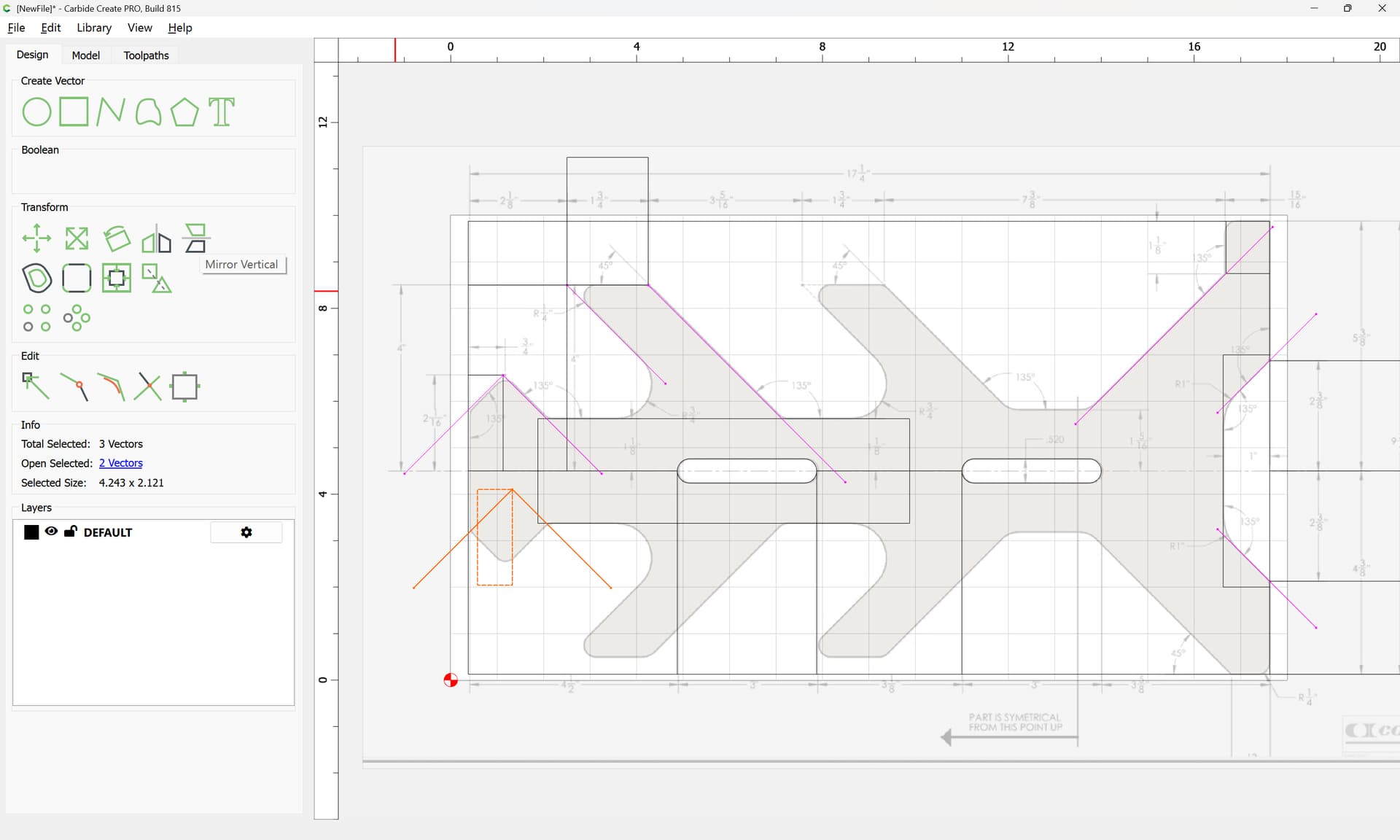The image size is (1400, 840).
Task: Switch to the Toolpaths tab
Action: [x=146, y=55]
